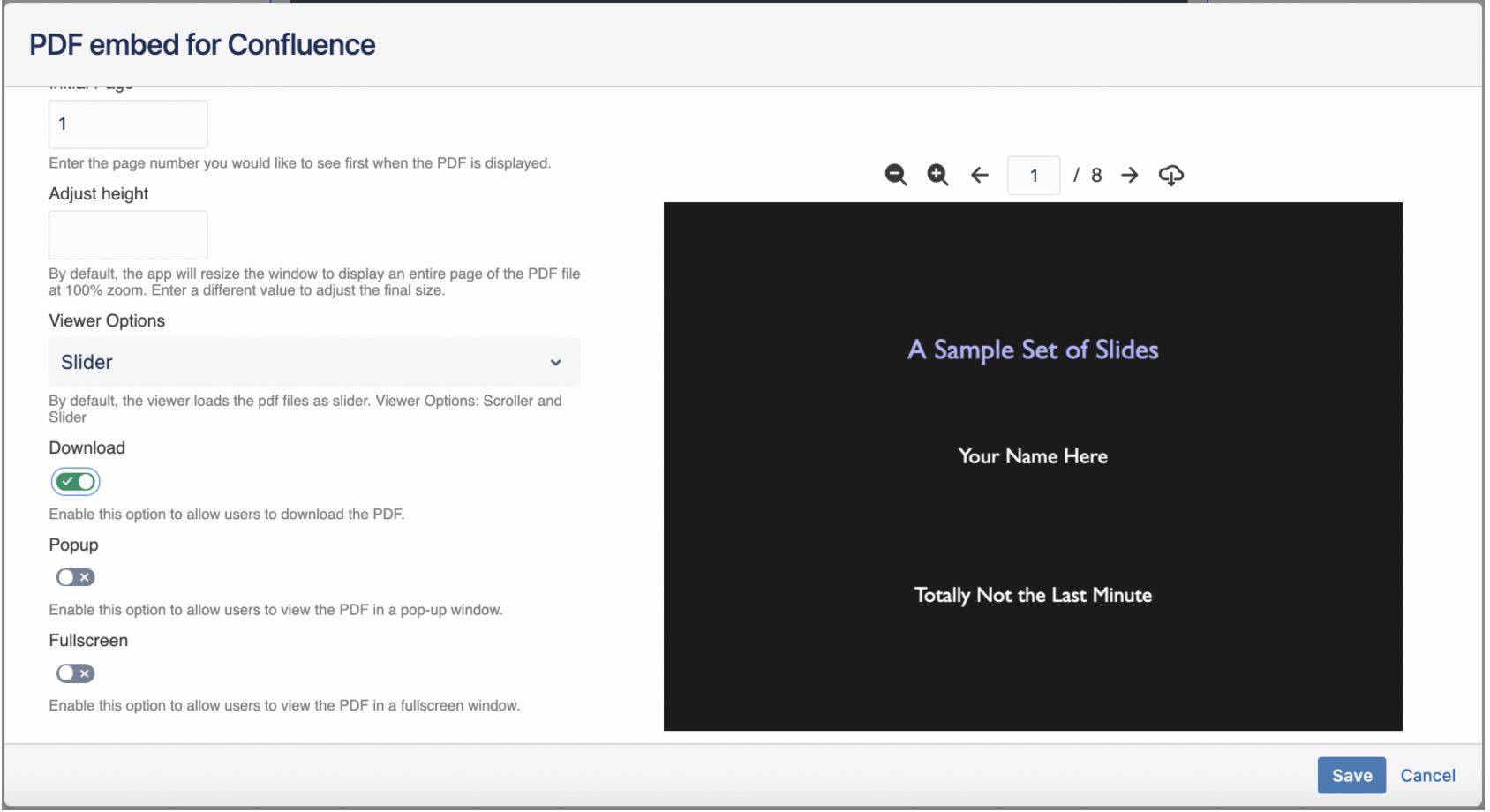Click the dropdown chevron next to Slider
Image resolution: width=1490 pixels, height=812 pixels.
point(556,363)
